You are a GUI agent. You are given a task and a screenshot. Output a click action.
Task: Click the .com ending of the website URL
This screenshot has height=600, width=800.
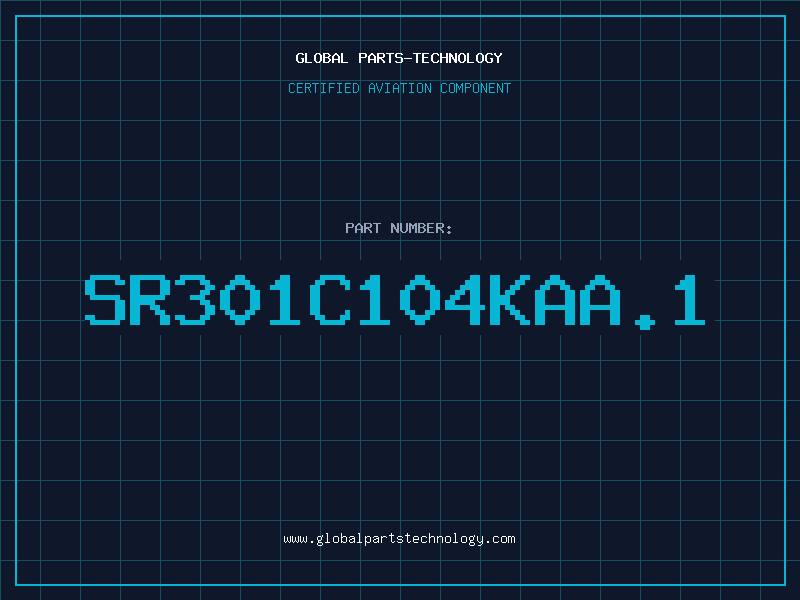[499, 539]
